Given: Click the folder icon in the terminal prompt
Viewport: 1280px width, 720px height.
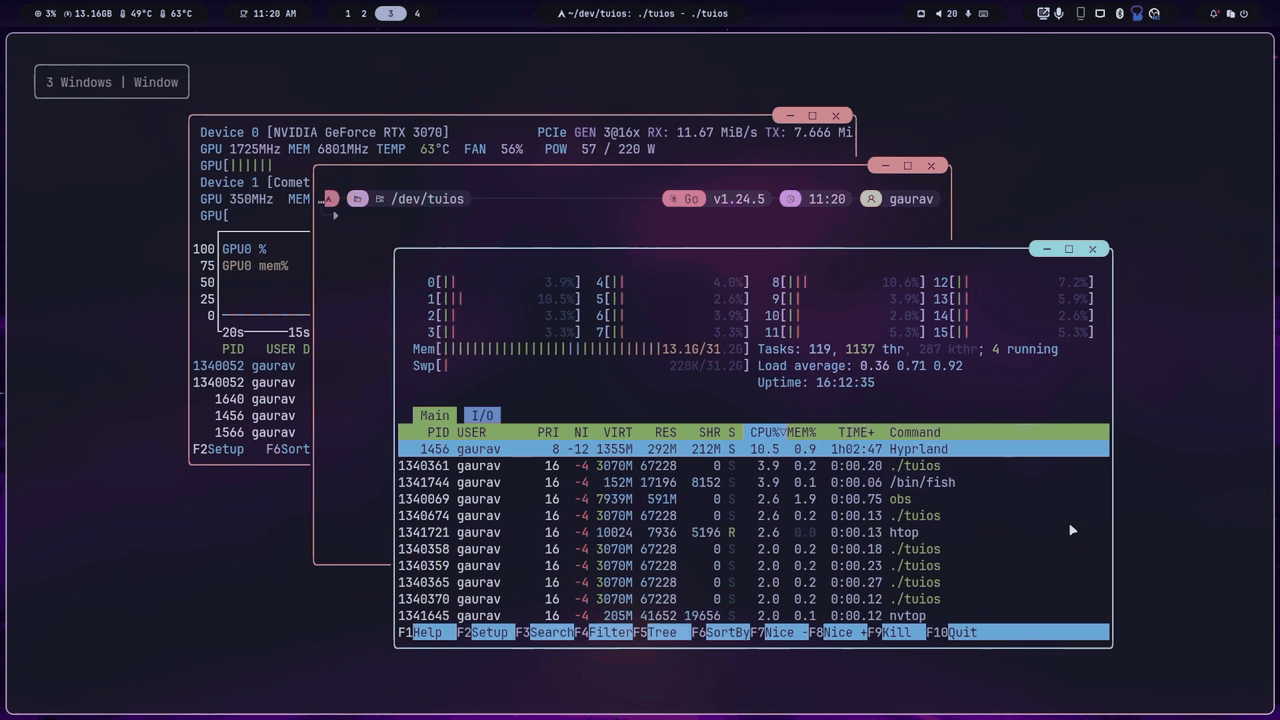Looking at the screenshot, I should 358,199.
